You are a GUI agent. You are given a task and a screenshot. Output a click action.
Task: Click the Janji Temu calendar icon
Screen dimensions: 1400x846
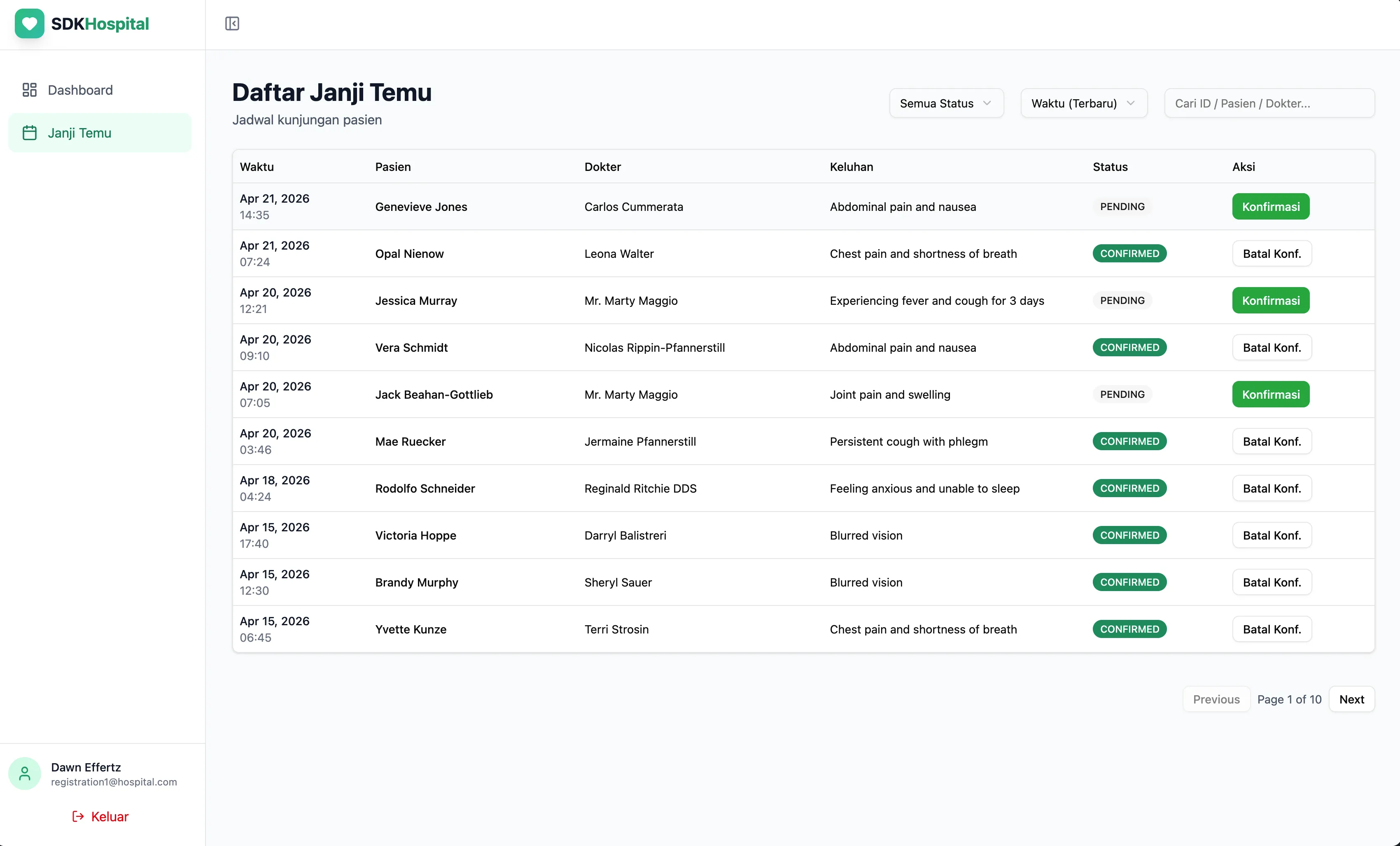coord(30,133)
